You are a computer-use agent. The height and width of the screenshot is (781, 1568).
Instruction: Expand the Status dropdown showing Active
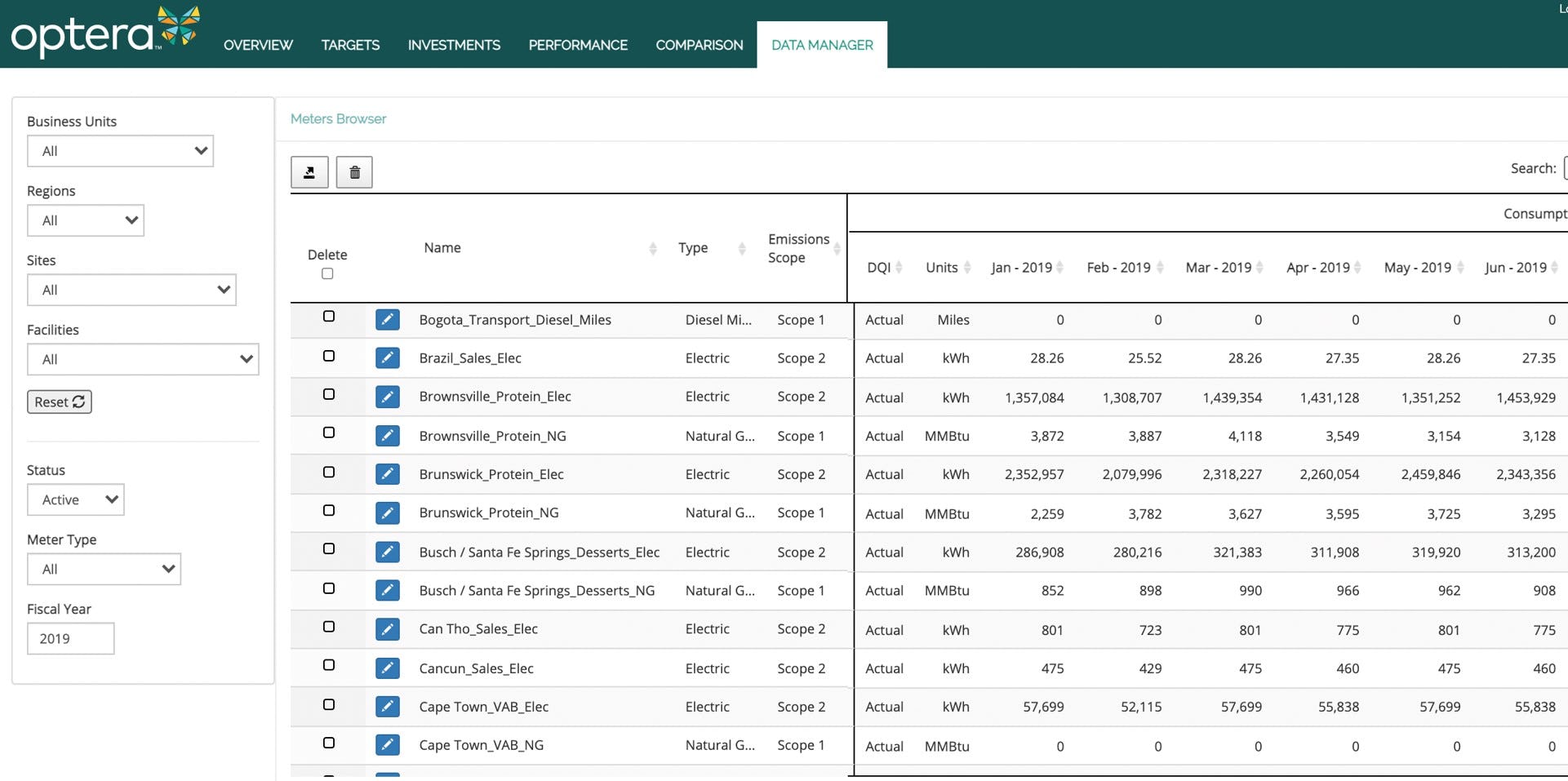[x=75, y=499]
